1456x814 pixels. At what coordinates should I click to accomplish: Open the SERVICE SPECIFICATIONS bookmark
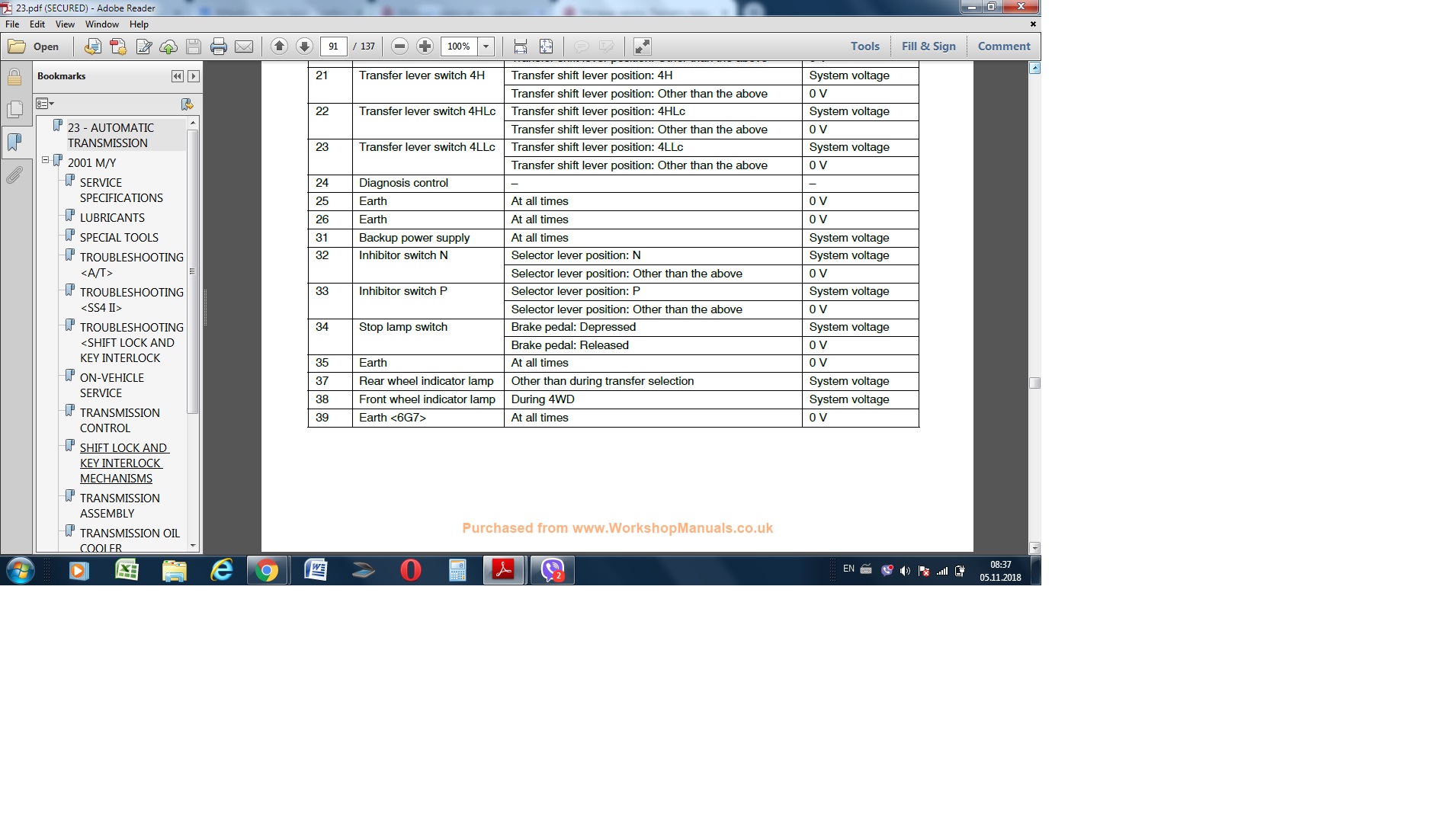(121, 191)
